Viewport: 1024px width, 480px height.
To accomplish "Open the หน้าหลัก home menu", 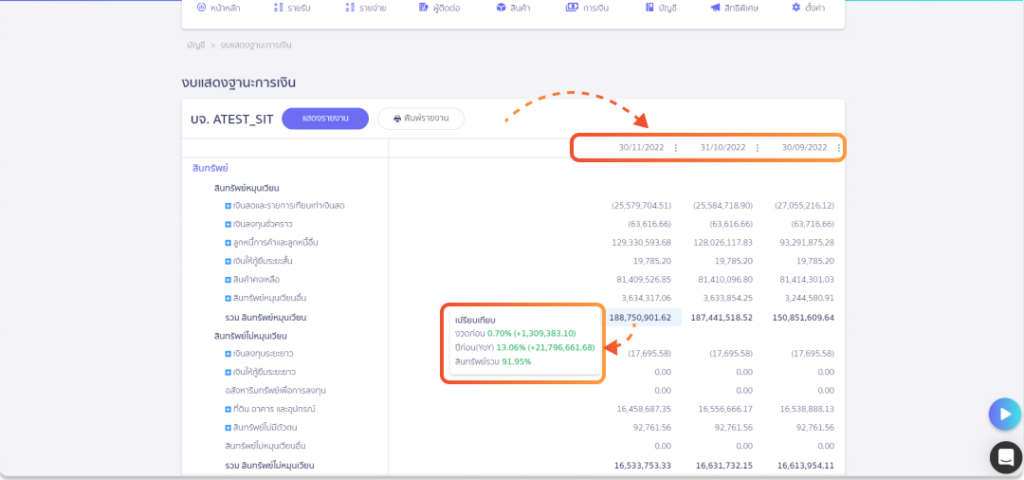I will click(x=218, y=8).
